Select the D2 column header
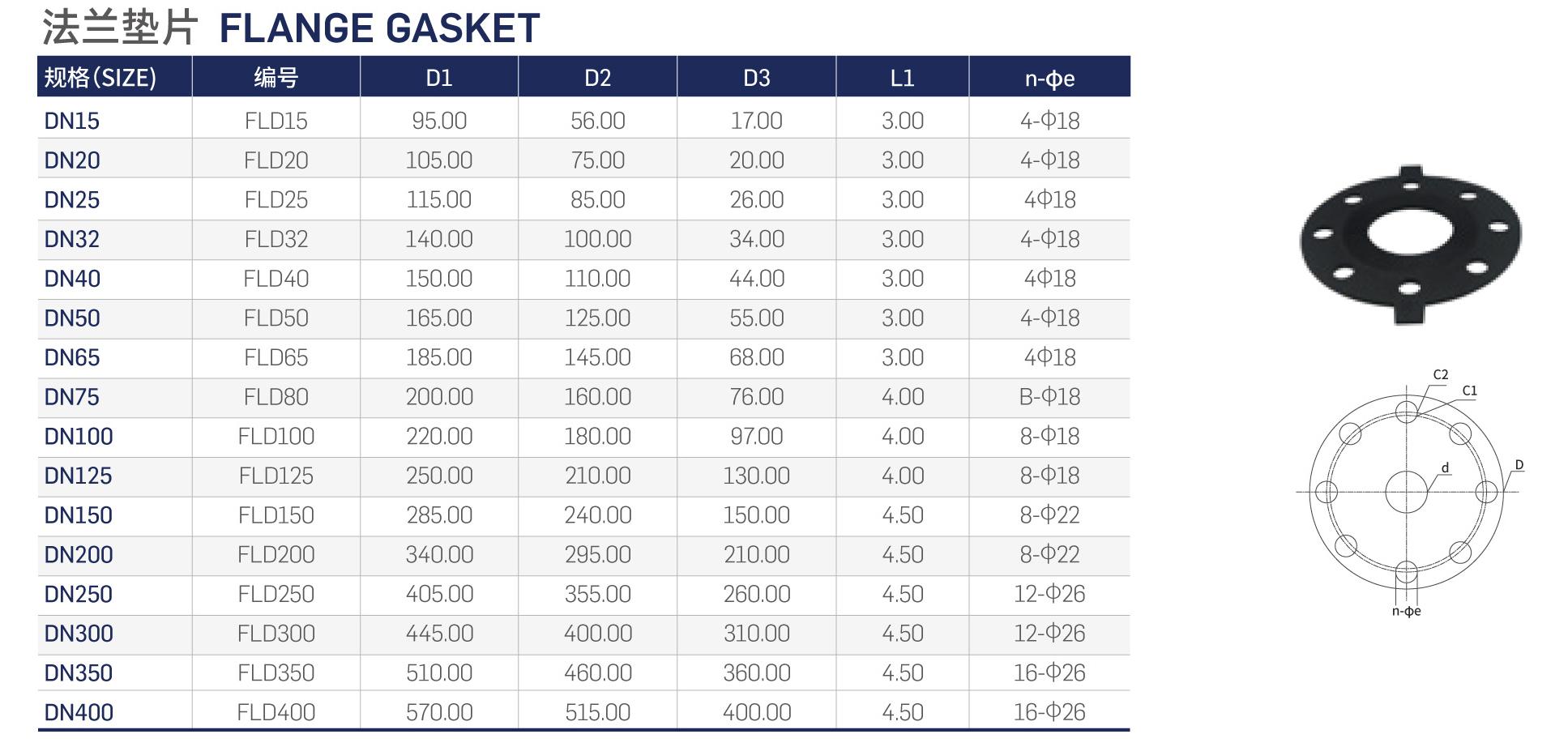Screen dimensions: 1568x747 pyautogui.click(x=598, y=78)
